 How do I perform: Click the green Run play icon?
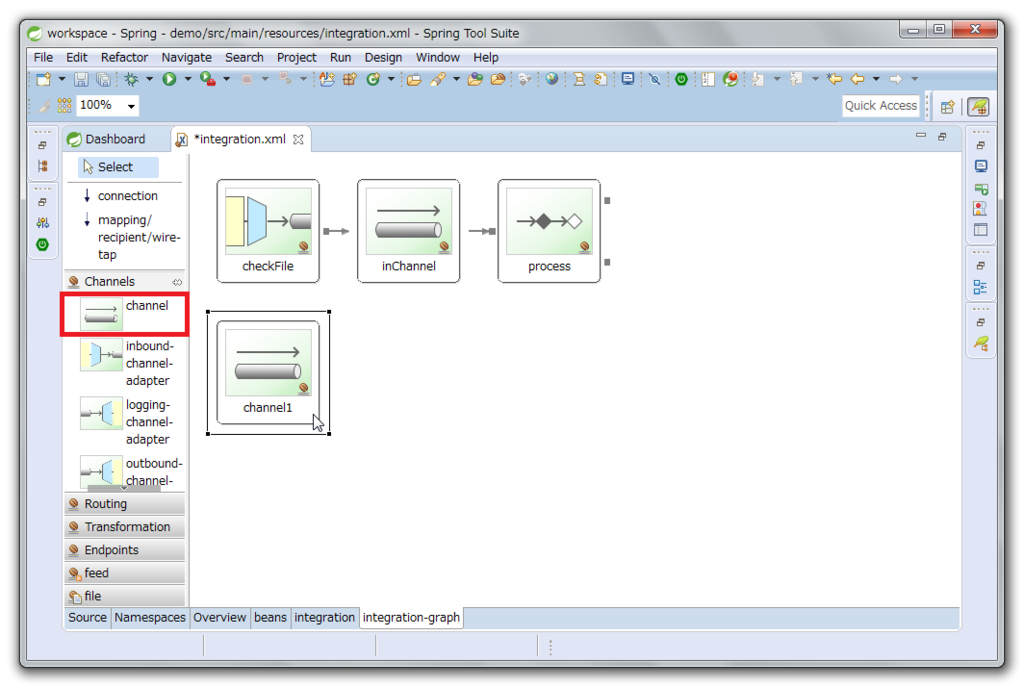[169, 80]
